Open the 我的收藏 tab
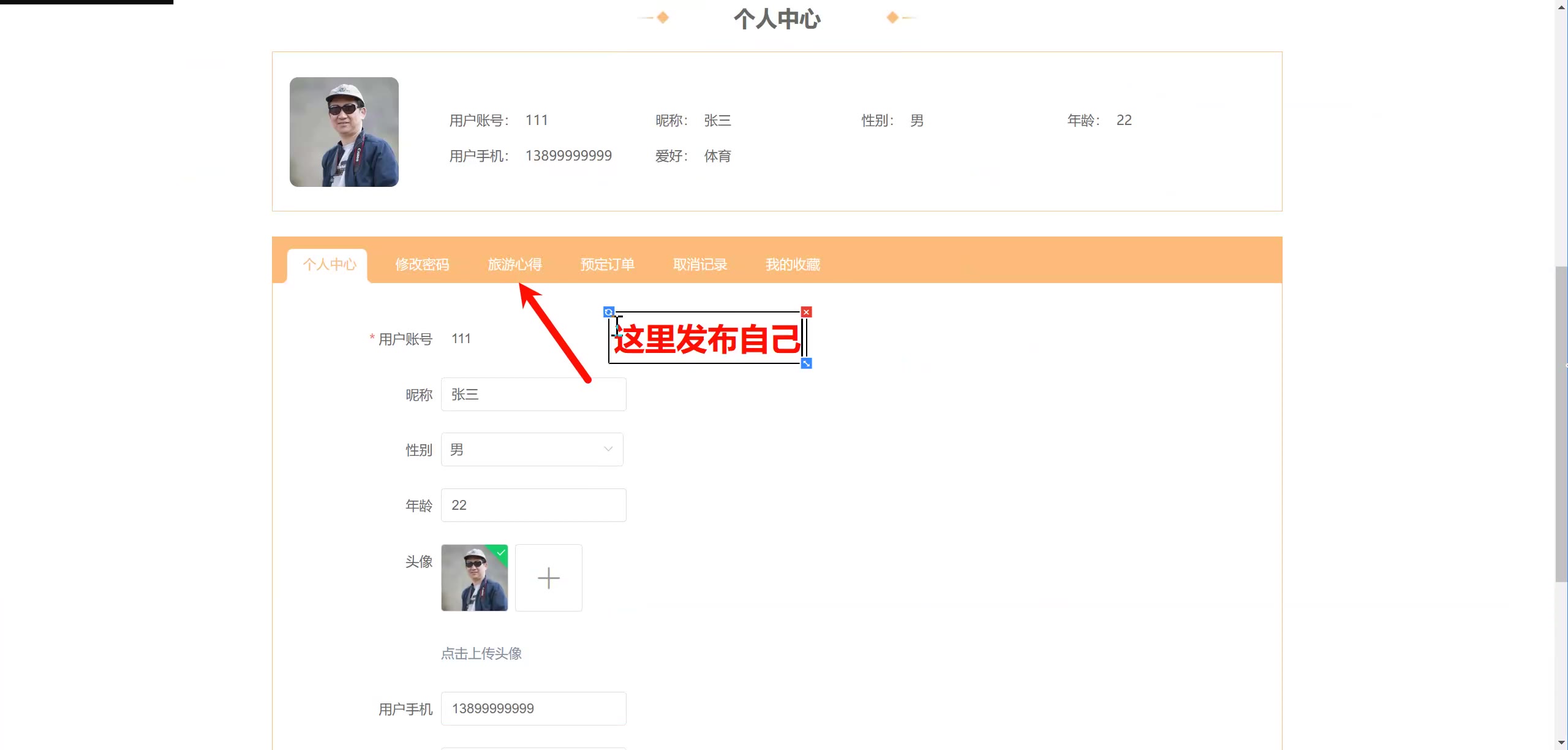This screenshot has width=1568, height=750. click(793, 265)
